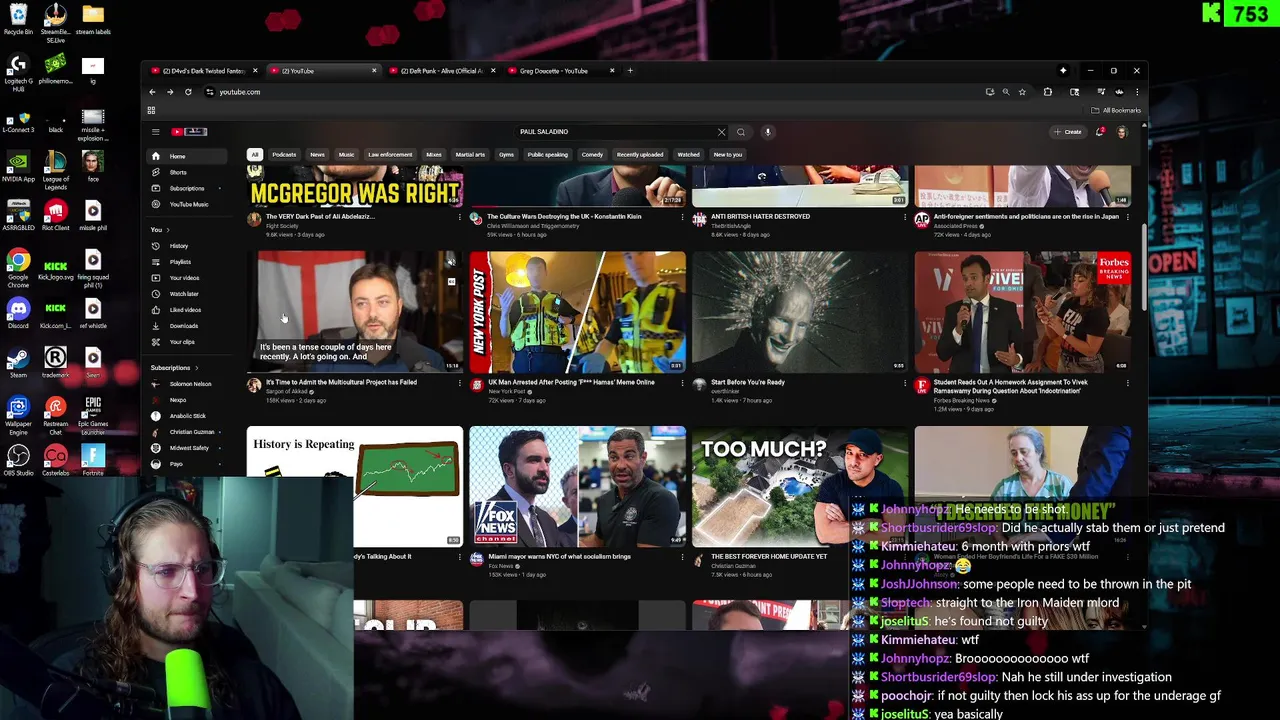1280x720 pixels.
Task: Open options for Ali Abdelaziz video
Action: click(460, 217)
